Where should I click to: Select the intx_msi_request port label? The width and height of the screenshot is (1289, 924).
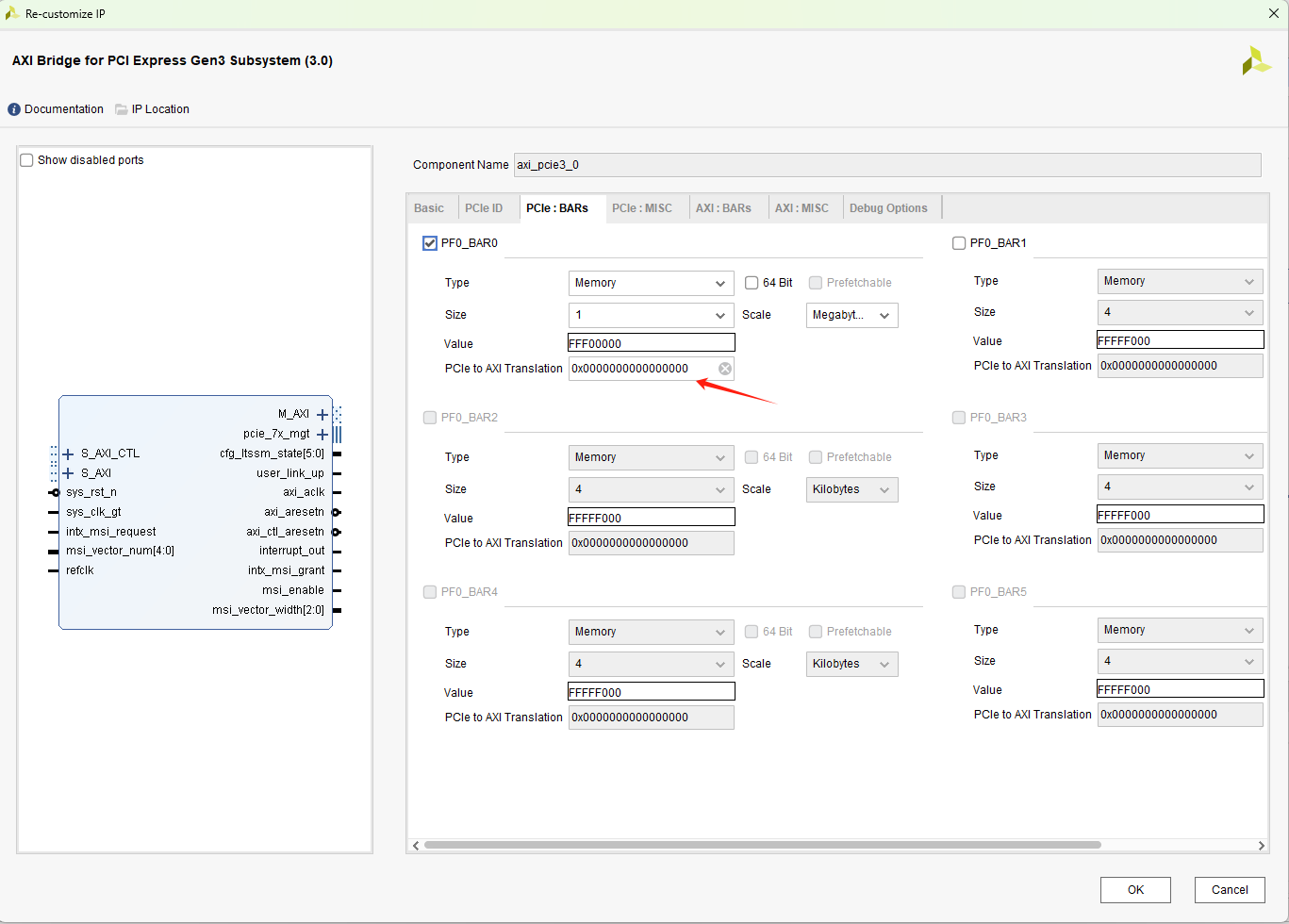111,532
